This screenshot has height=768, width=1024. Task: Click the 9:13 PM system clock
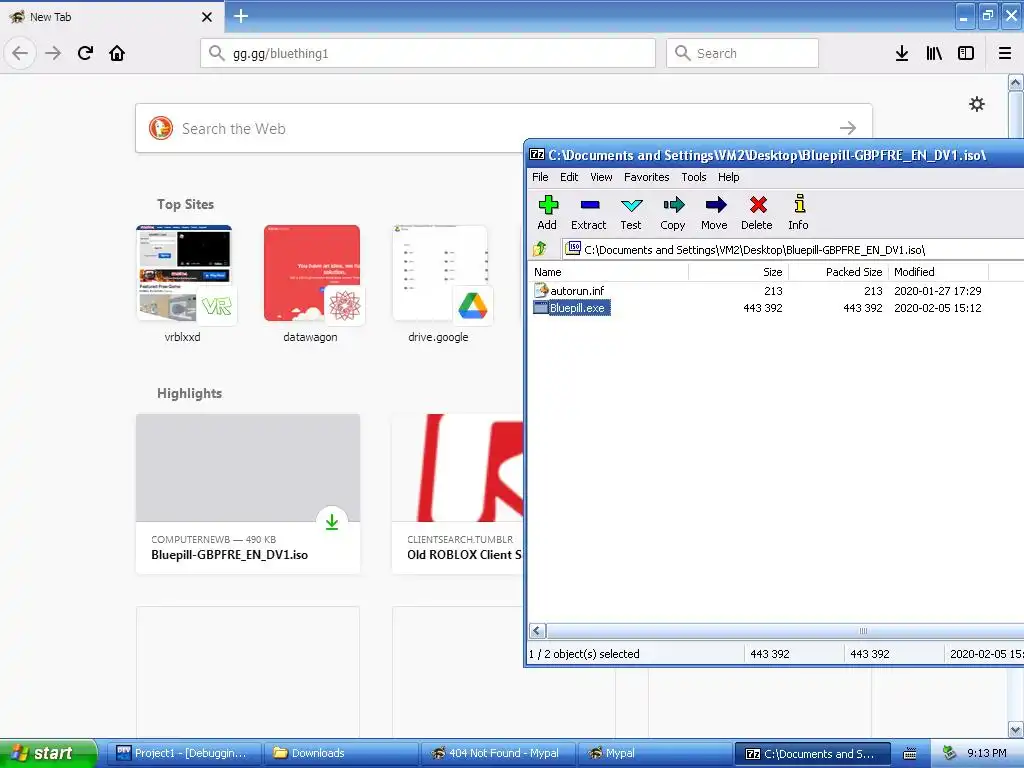[987, 753]
